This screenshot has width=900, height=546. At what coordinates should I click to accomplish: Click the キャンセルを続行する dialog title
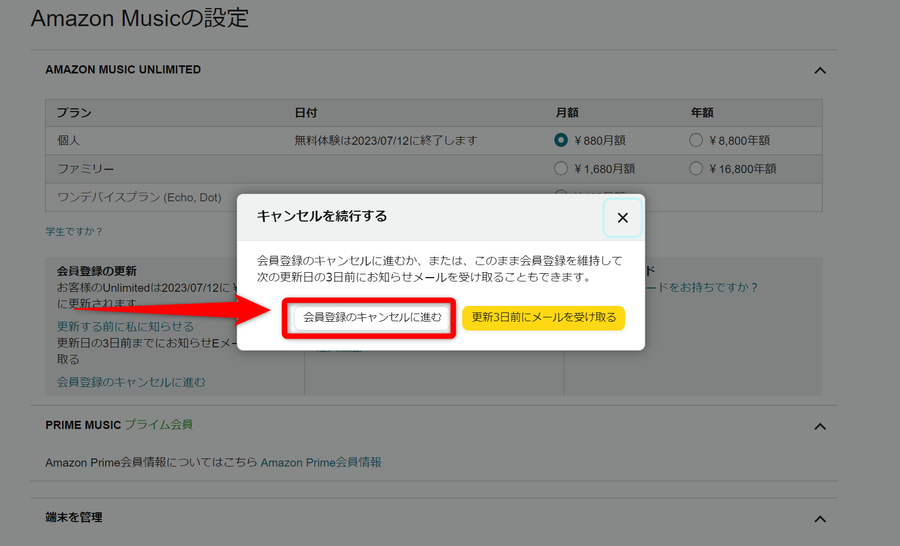click(321, 216)
